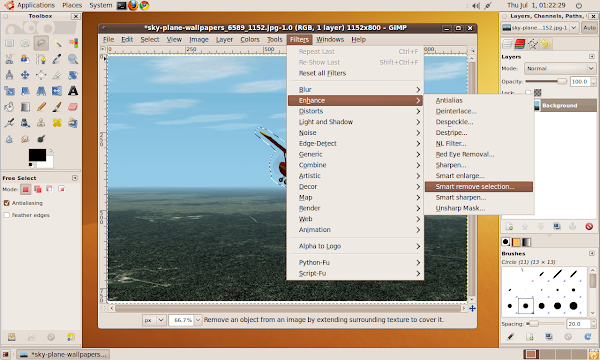The height and width of the screenshot is (360, 600).
Task: Select the Bucket Fill tool
Action: 9,107
